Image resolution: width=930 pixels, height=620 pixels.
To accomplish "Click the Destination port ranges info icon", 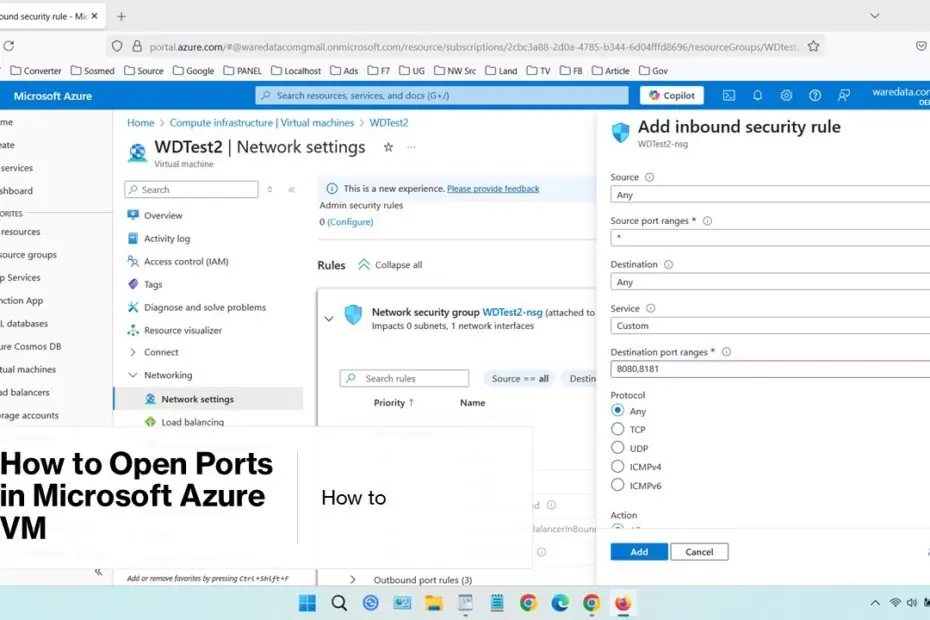I will 726,352.
